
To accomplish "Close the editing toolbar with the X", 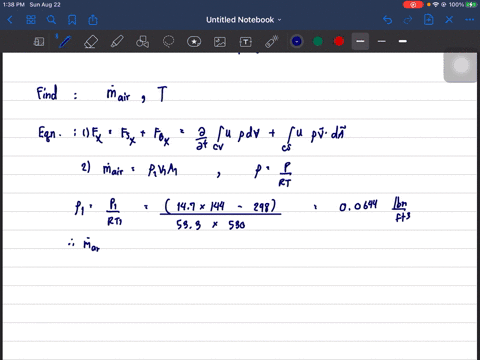I will 449,20.
